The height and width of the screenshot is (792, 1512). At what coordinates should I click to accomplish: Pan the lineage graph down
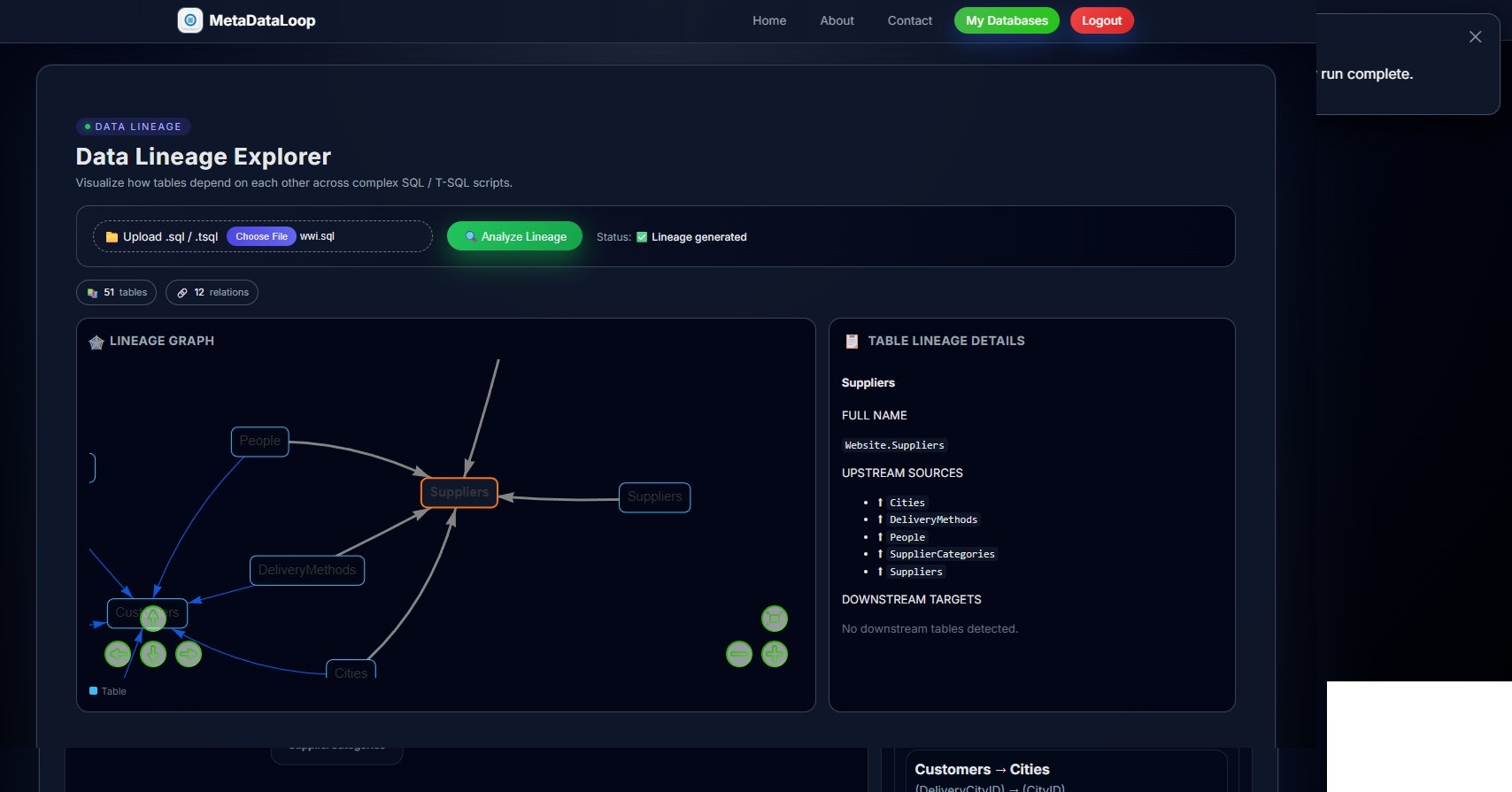153,654
